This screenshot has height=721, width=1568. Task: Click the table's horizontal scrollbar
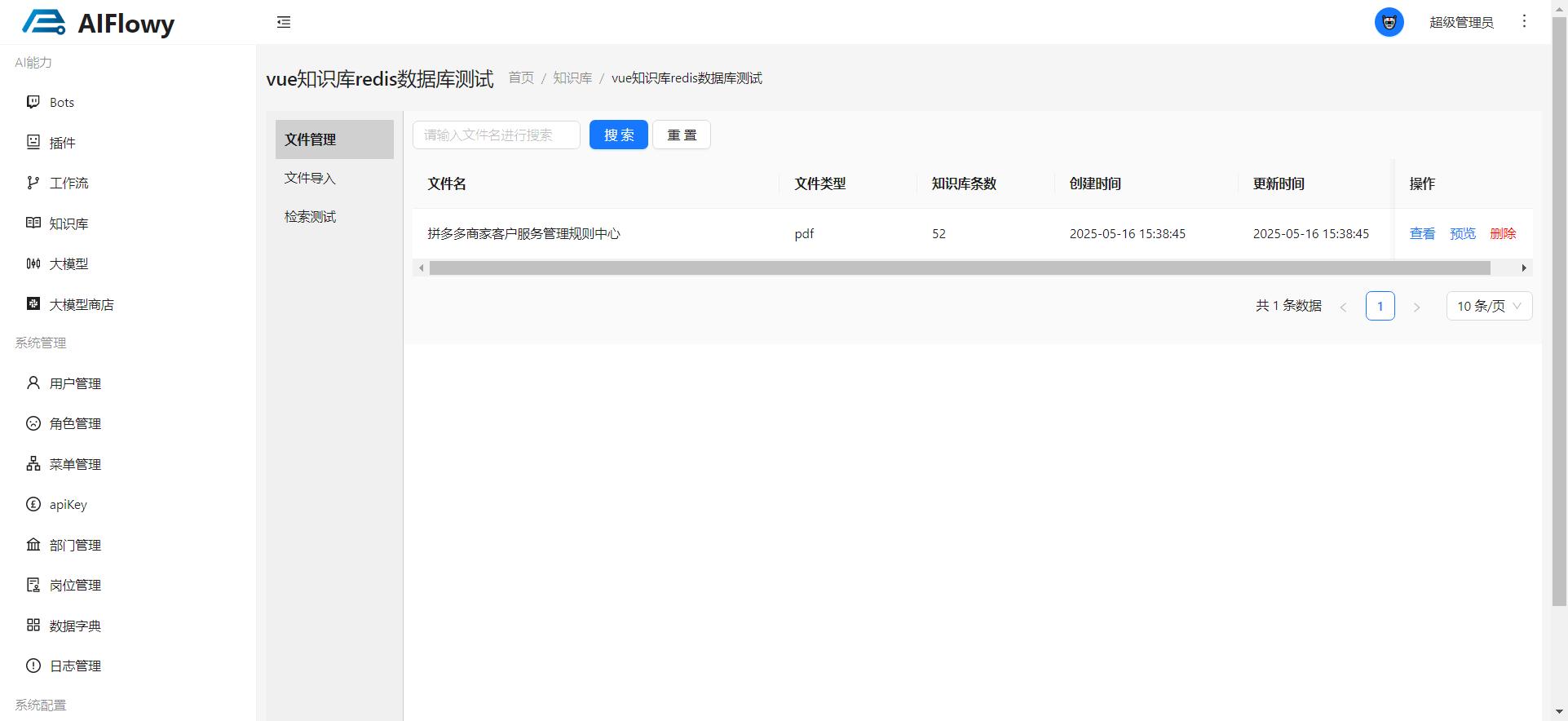point(959,268)
